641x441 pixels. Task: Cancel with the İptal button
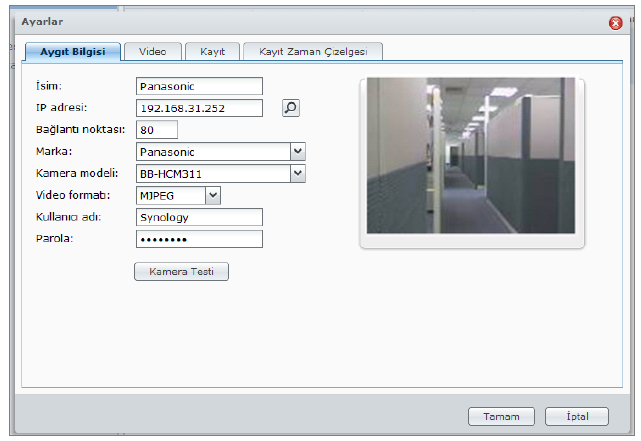[576, 416]
